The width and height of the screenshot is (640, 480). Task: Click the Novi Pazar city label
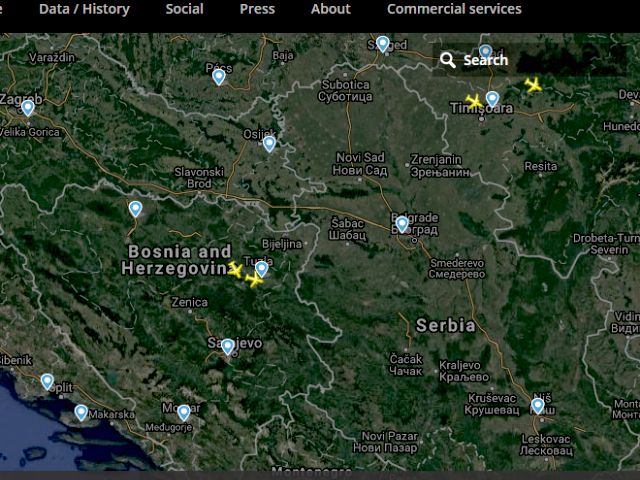click(x=385, y=442)
